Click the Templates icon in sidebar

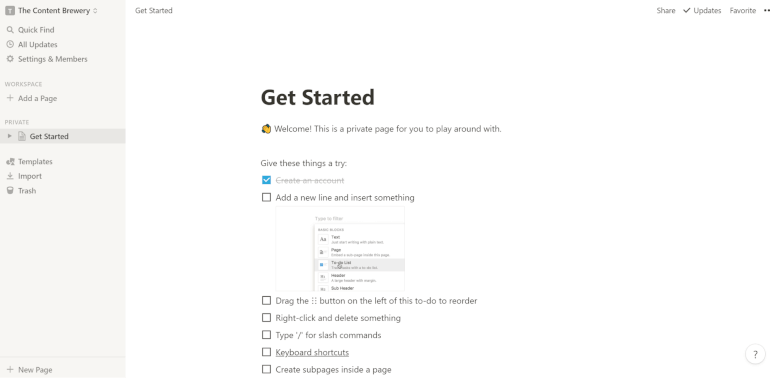(x=10, y=162)
